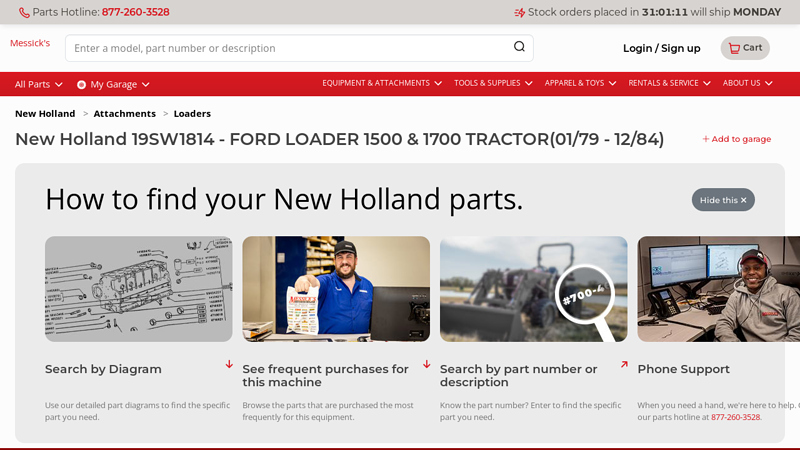800x450 pixels.
Task: Click the 877-260-3528 link under Phone Support
Action: point(735,417)
